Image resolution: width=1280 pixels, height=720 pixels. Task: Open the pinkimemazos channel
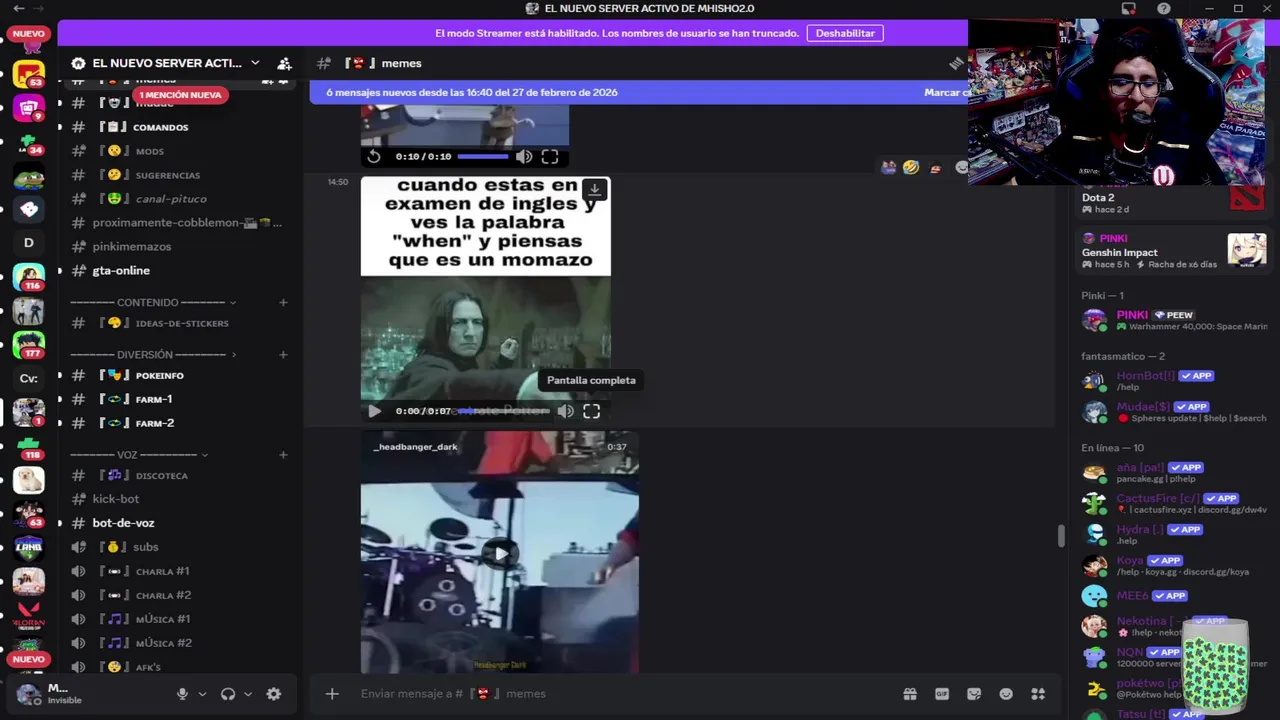(x=180, y=246)
